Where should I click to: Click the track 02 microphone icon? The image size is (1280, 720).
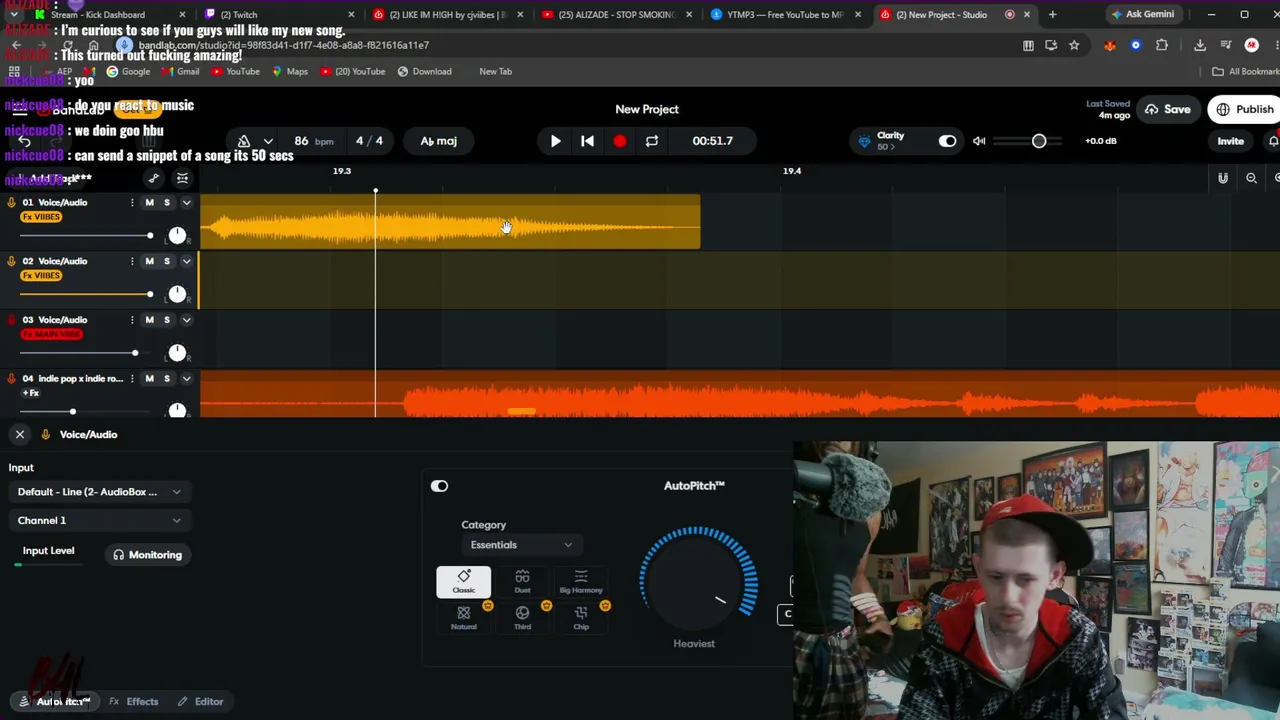pyautogui.click(x=11, y=262)
